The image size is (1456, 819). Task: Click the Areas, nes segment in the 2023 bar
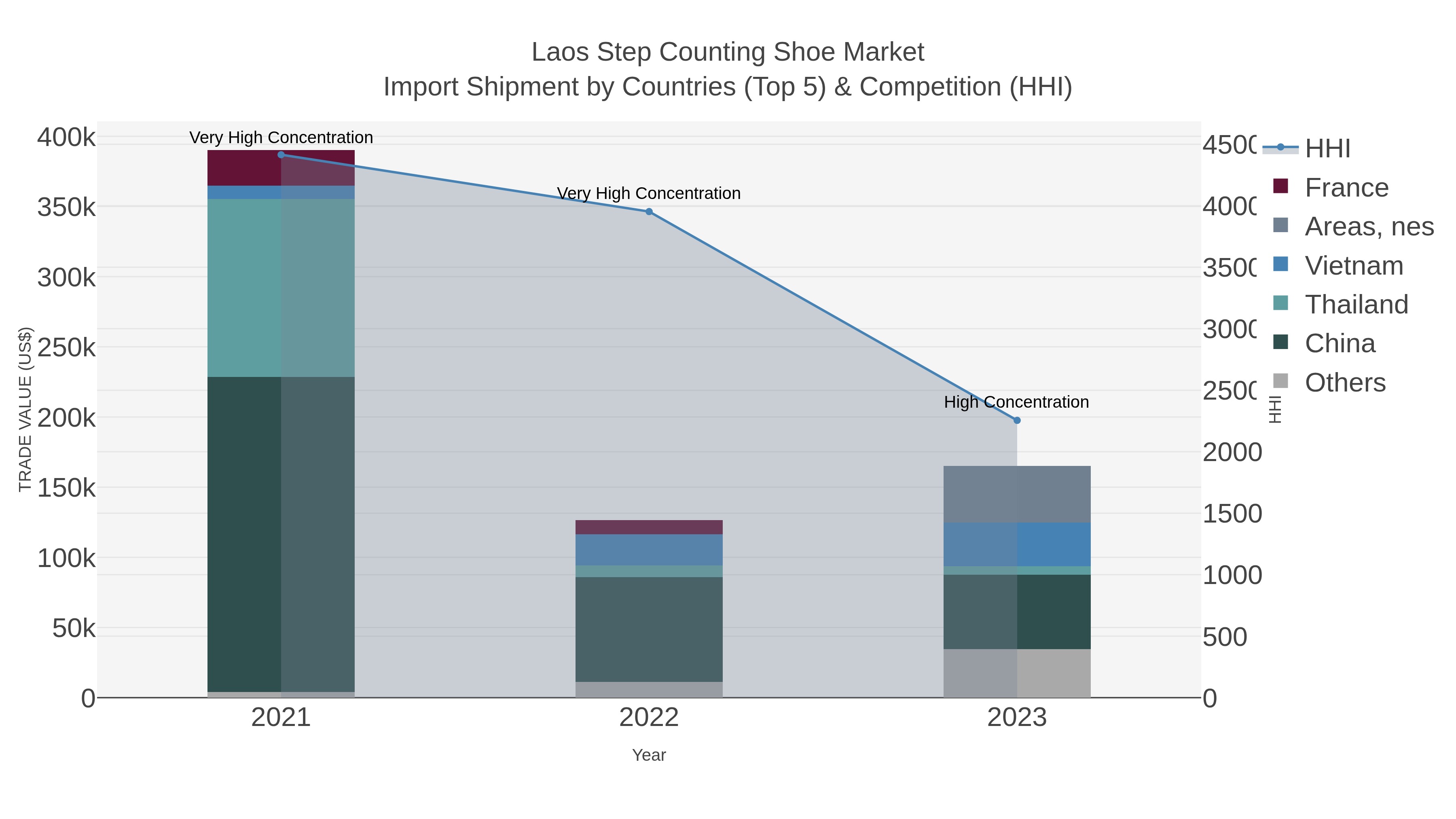click(1017, 495)
